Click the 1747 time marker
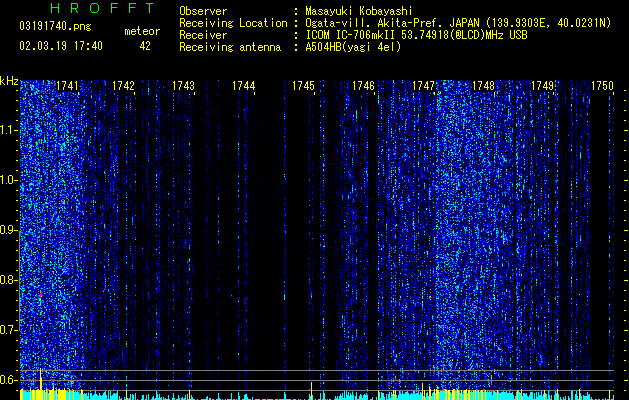The width and height of the screenshot is (629, 400). (423, 85)
